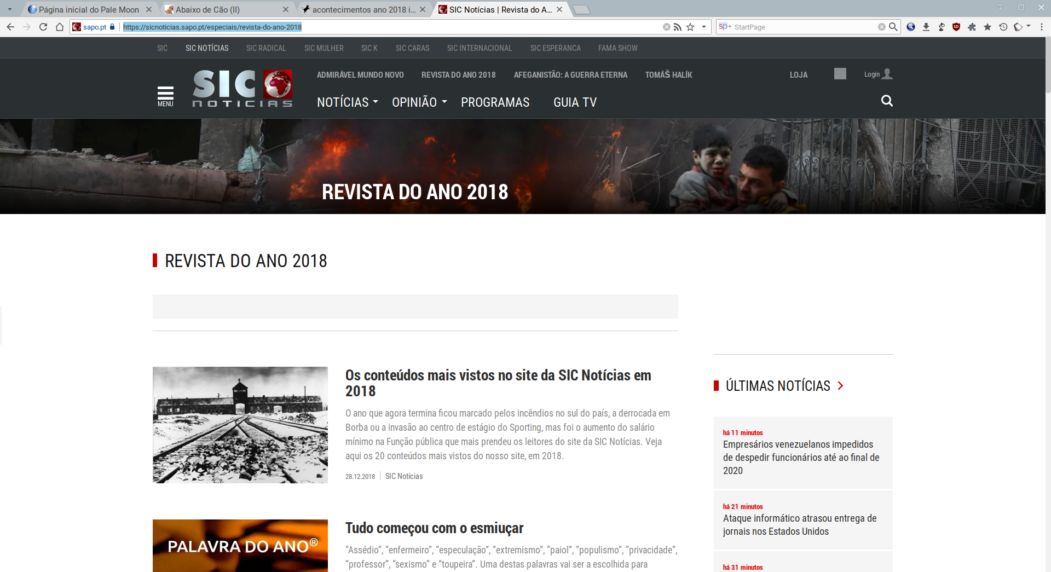Open the SIC Notícias hamburger MENU
1051x572 pixels.
(x=165, y=97)
